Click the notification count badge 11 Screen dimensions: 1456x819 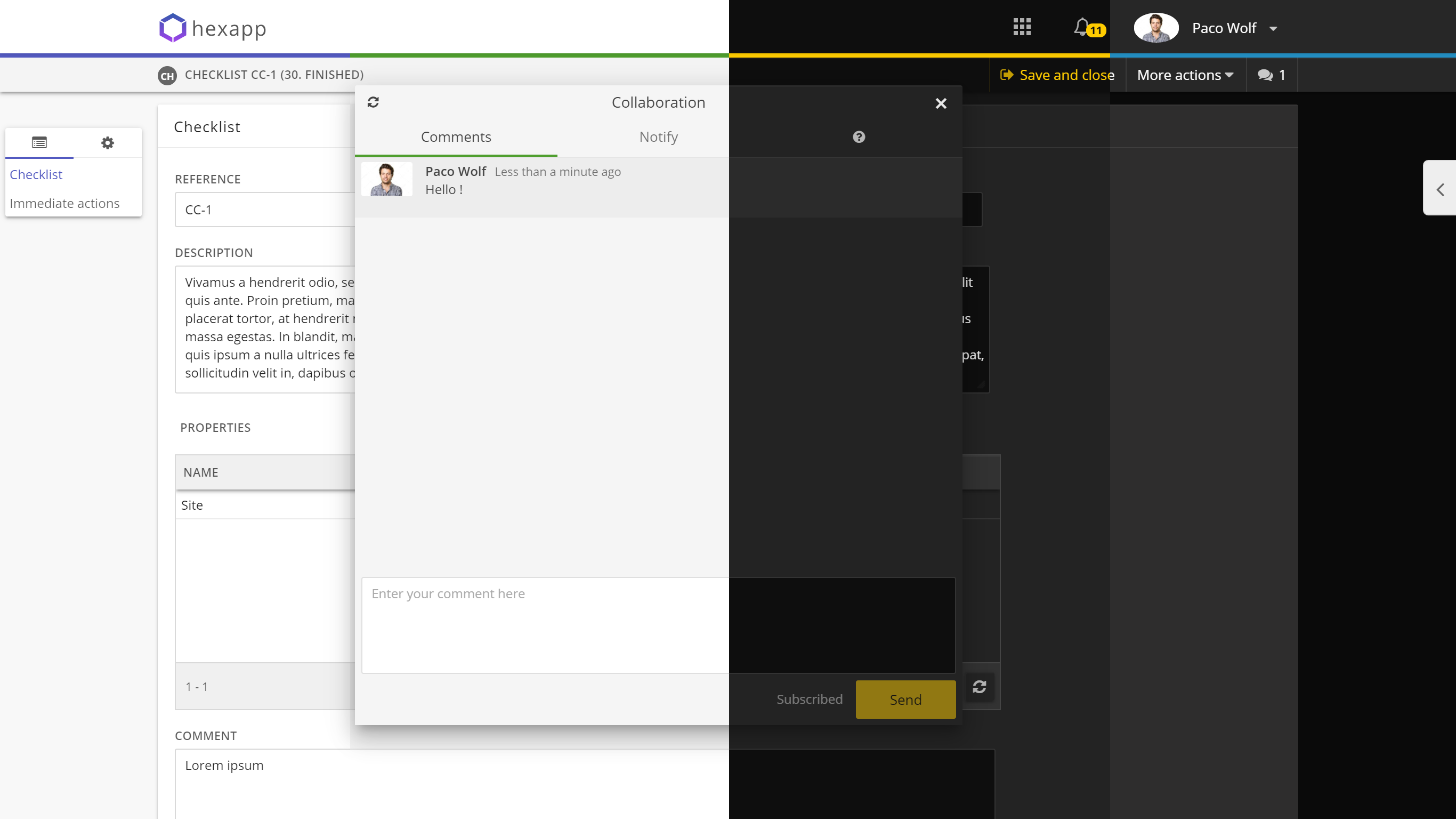(x=1096, y=30)
